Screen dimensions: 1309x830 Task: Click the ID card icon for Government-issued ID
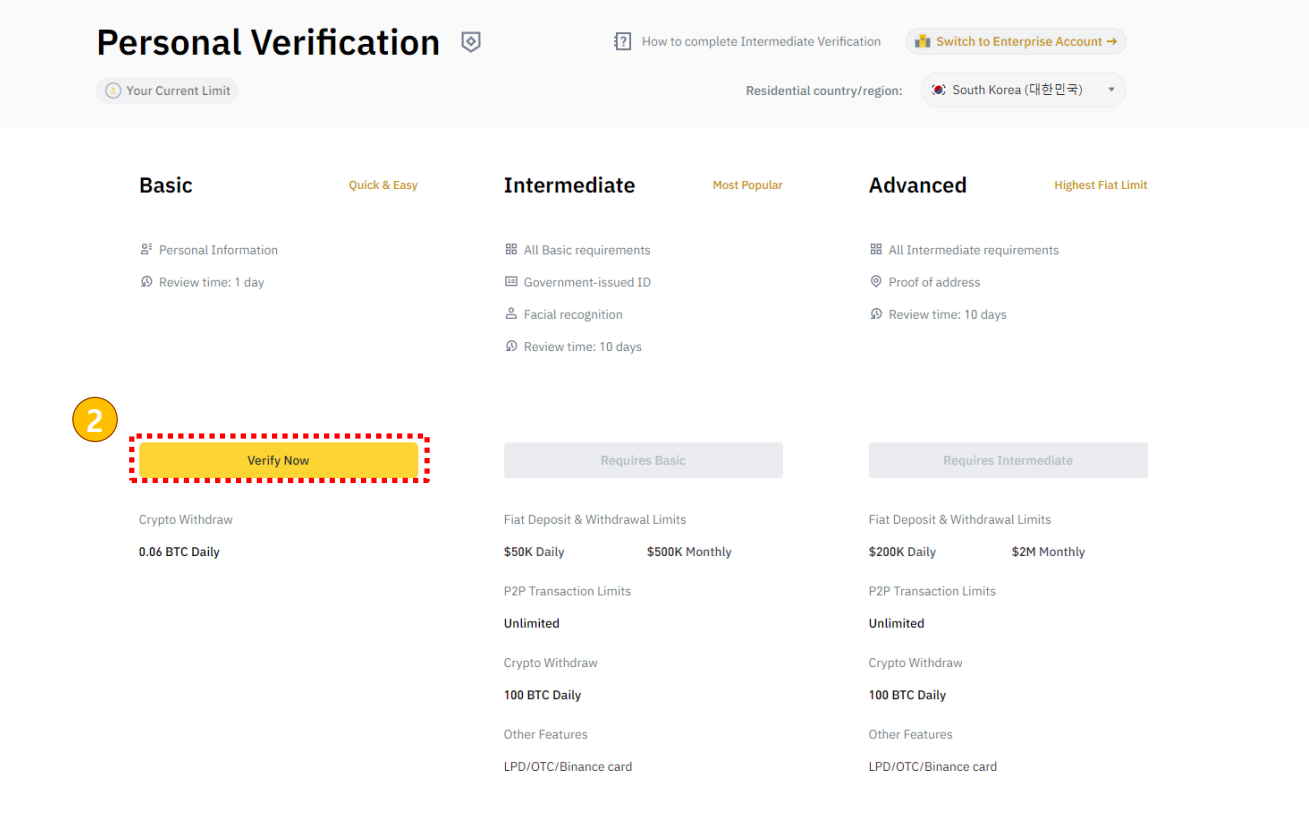click(x=511, y=282)
